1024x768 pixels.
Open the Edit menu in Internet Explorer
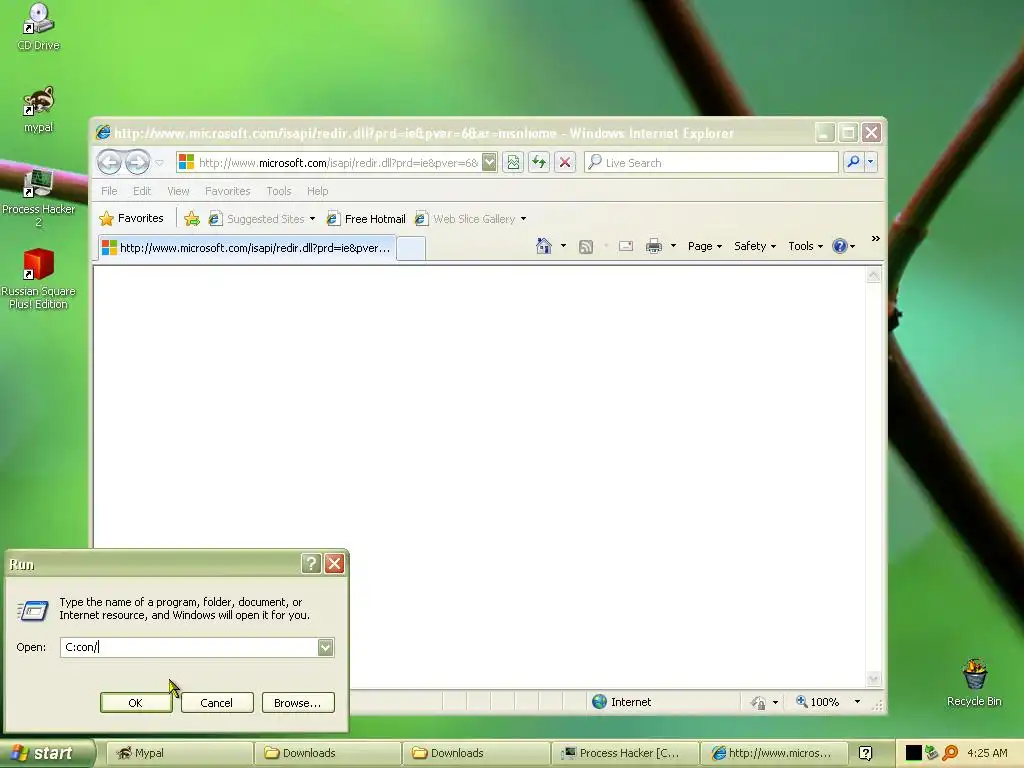142,191
